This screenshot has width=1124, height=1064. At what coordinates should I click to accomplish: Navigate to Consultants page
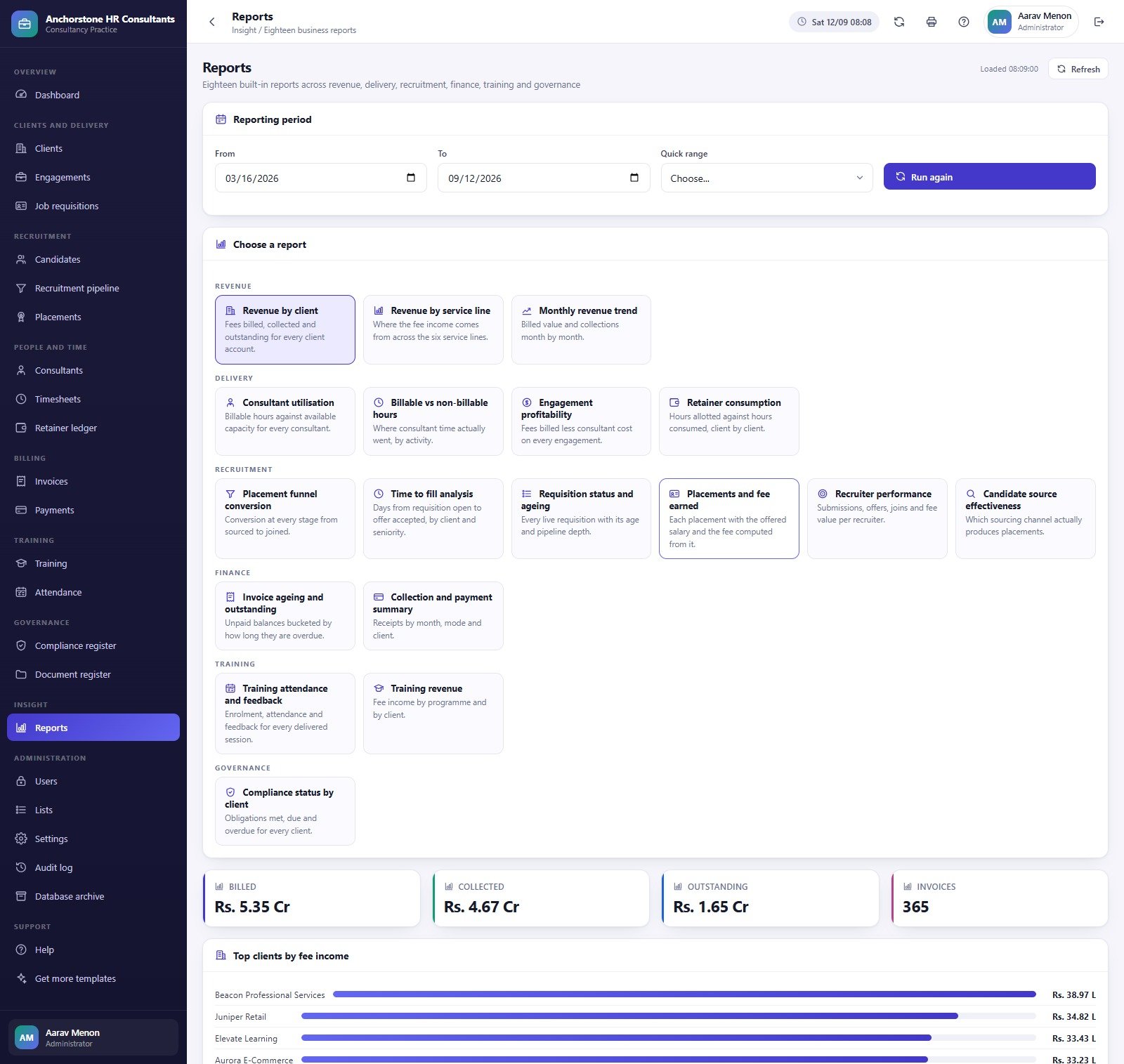(x=93, y=370)
